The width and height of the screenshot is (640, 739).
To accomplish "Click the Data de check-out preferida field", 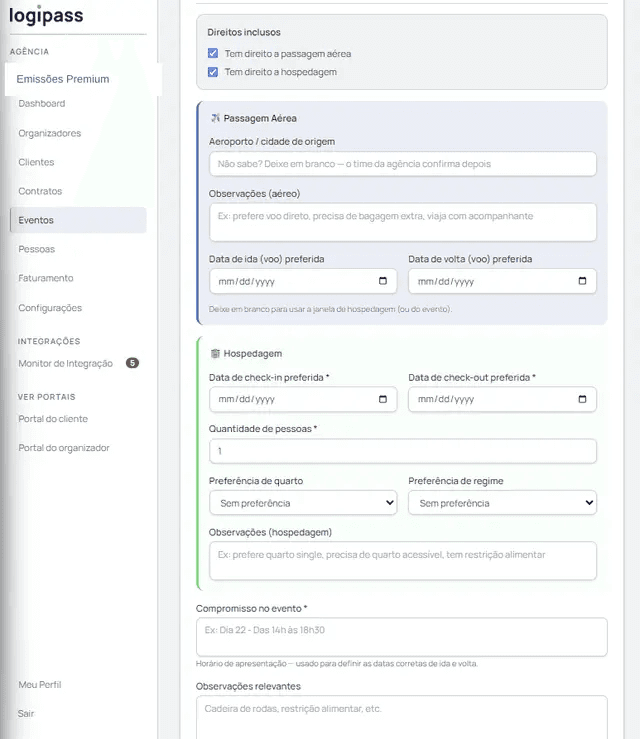I will pos(502,399).
